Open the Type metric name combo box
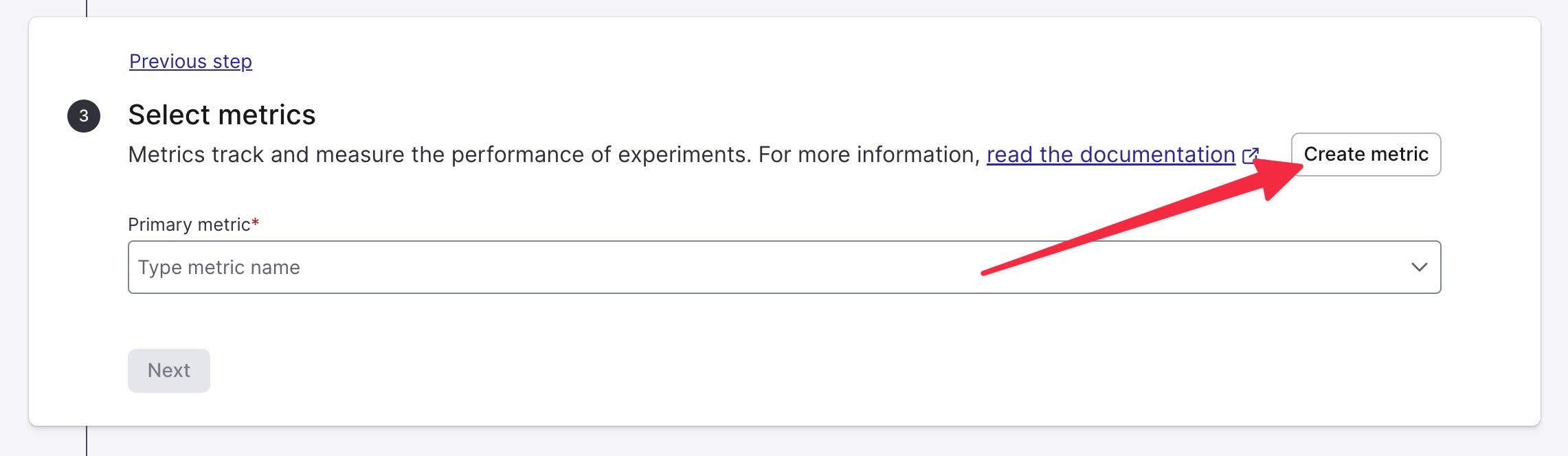Viewport: 1568px width, 456px height. tap(756, 267)
